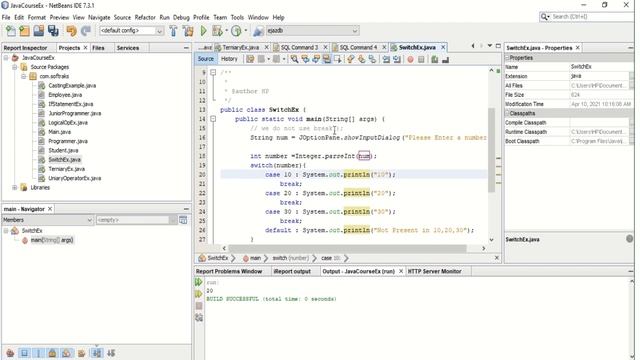This screenshot has width=640, height=360.
Task: Click the Stop Macro Recording icon
Action: click(x=421, y=59)
